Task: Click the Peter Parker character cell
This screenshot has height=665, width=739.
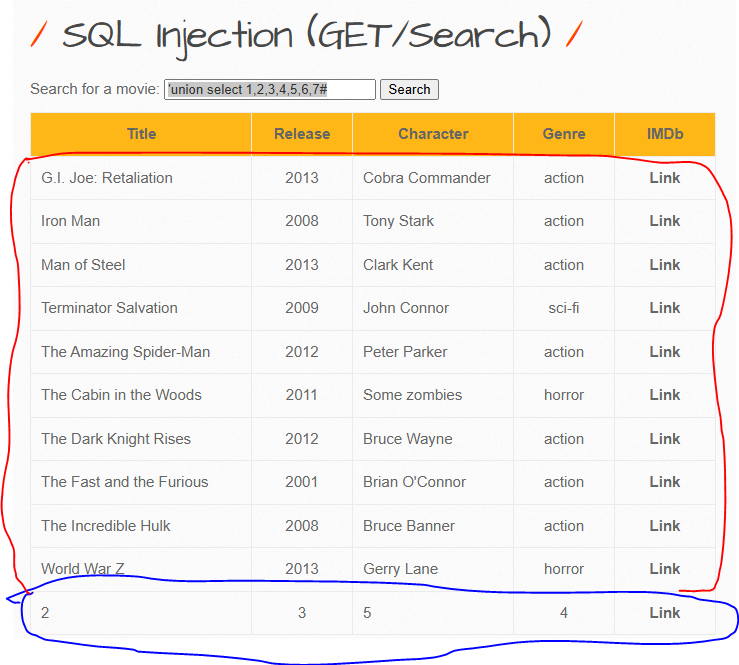Action: (x=433, y=352)
